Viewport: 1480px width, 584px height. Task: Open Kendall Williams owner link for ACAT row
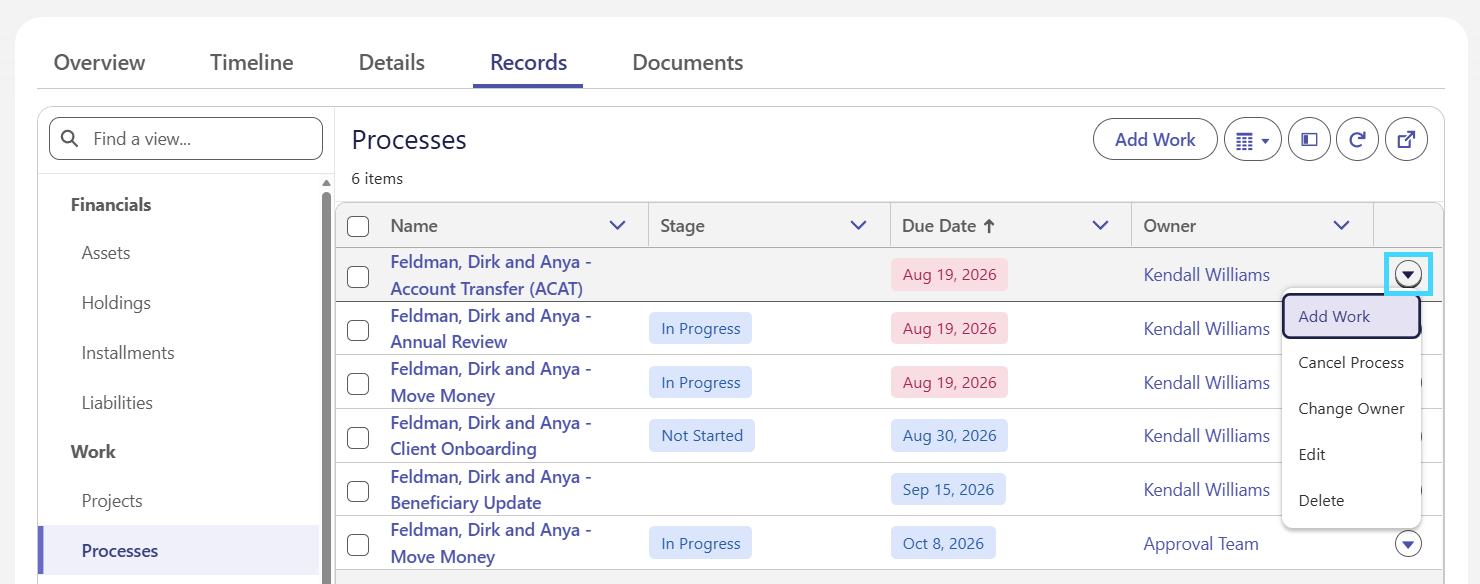coord(1207,275)
